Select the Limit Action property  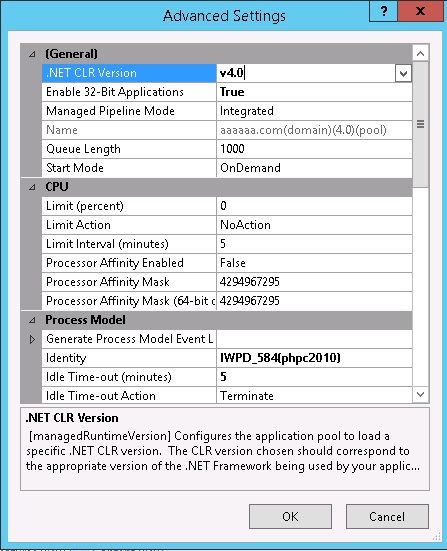[129, 225]
